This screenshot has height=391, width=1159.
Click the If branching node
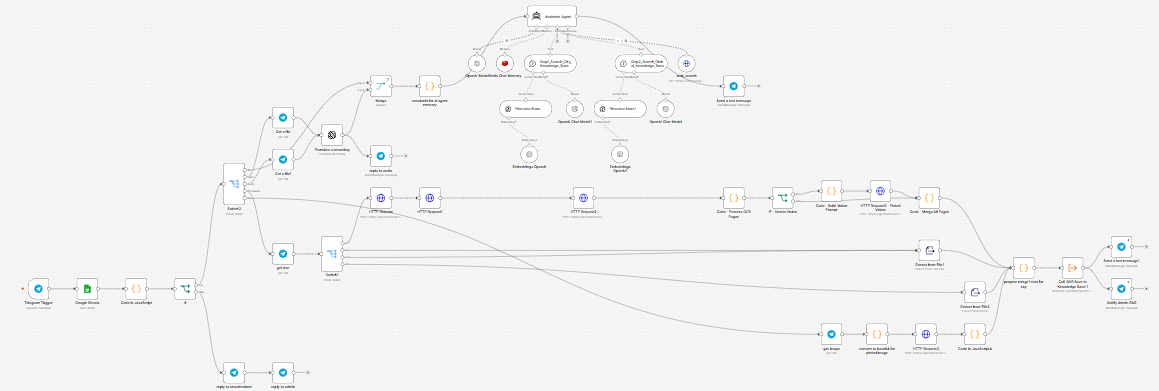point(185,289)
